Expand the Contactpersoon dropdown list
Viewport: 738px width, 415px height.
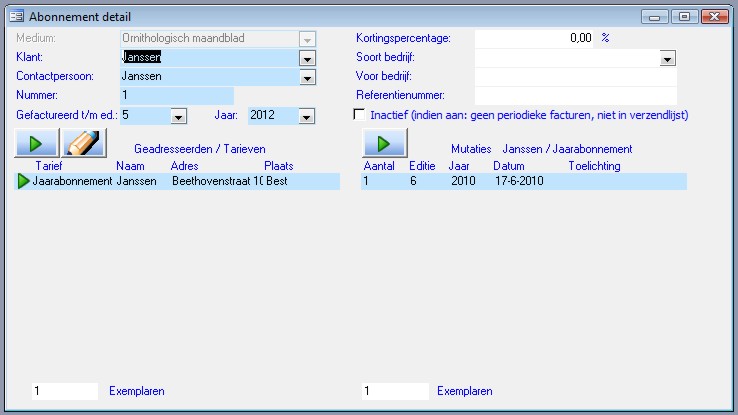coord(307,77)
